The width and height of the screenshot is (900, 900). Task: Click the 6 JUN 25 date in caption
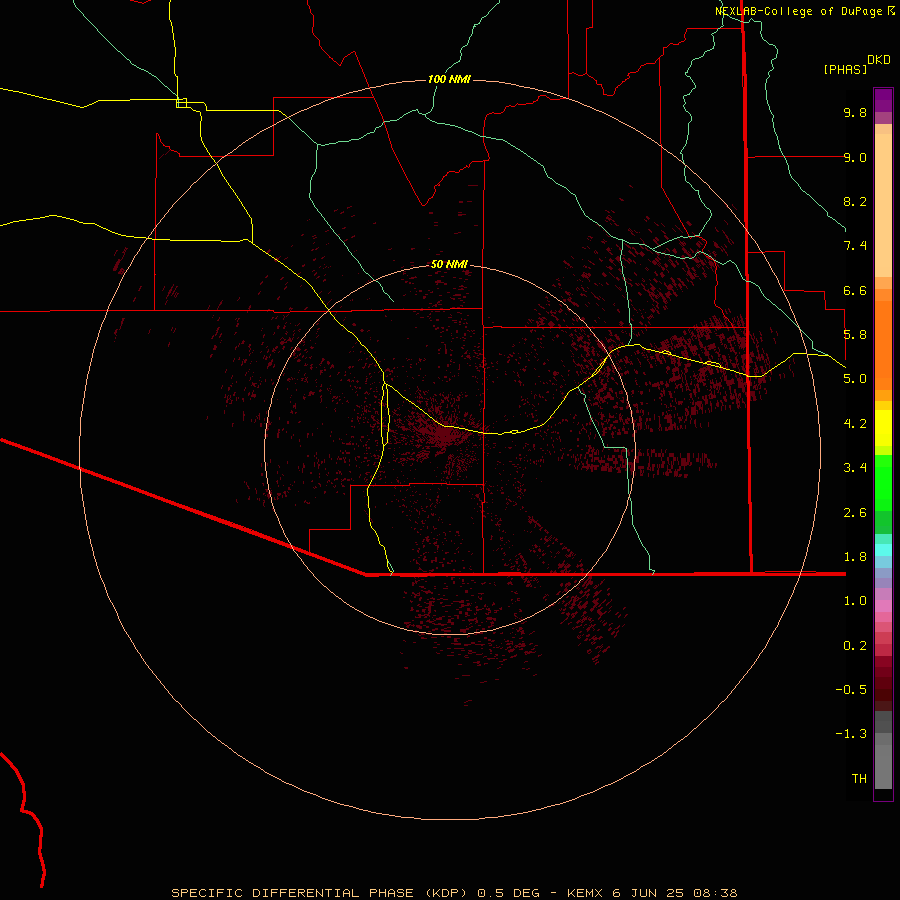click(648, 893)
